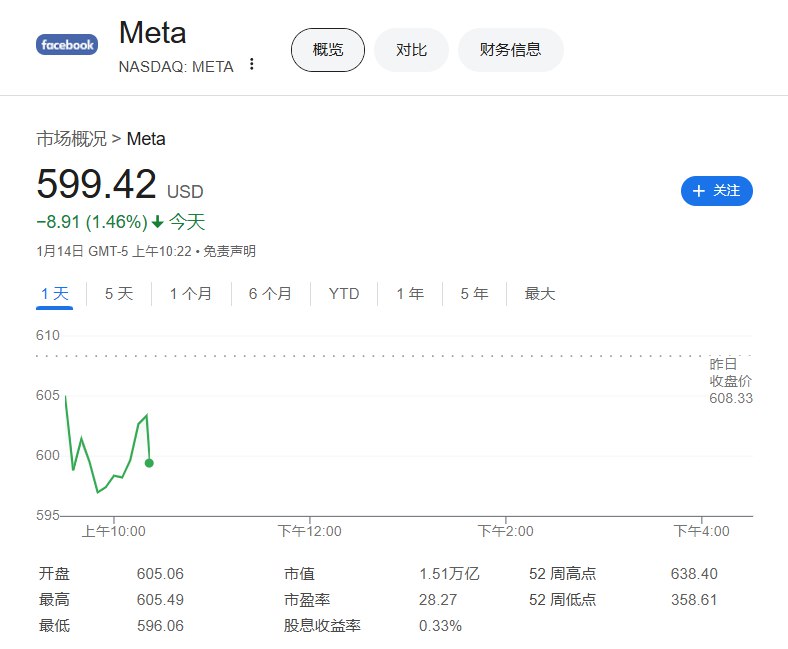Image resolution: width=788 pixels, height=649 pixels.
Task: Click the 599.42 price value
Action: point(96,184)
